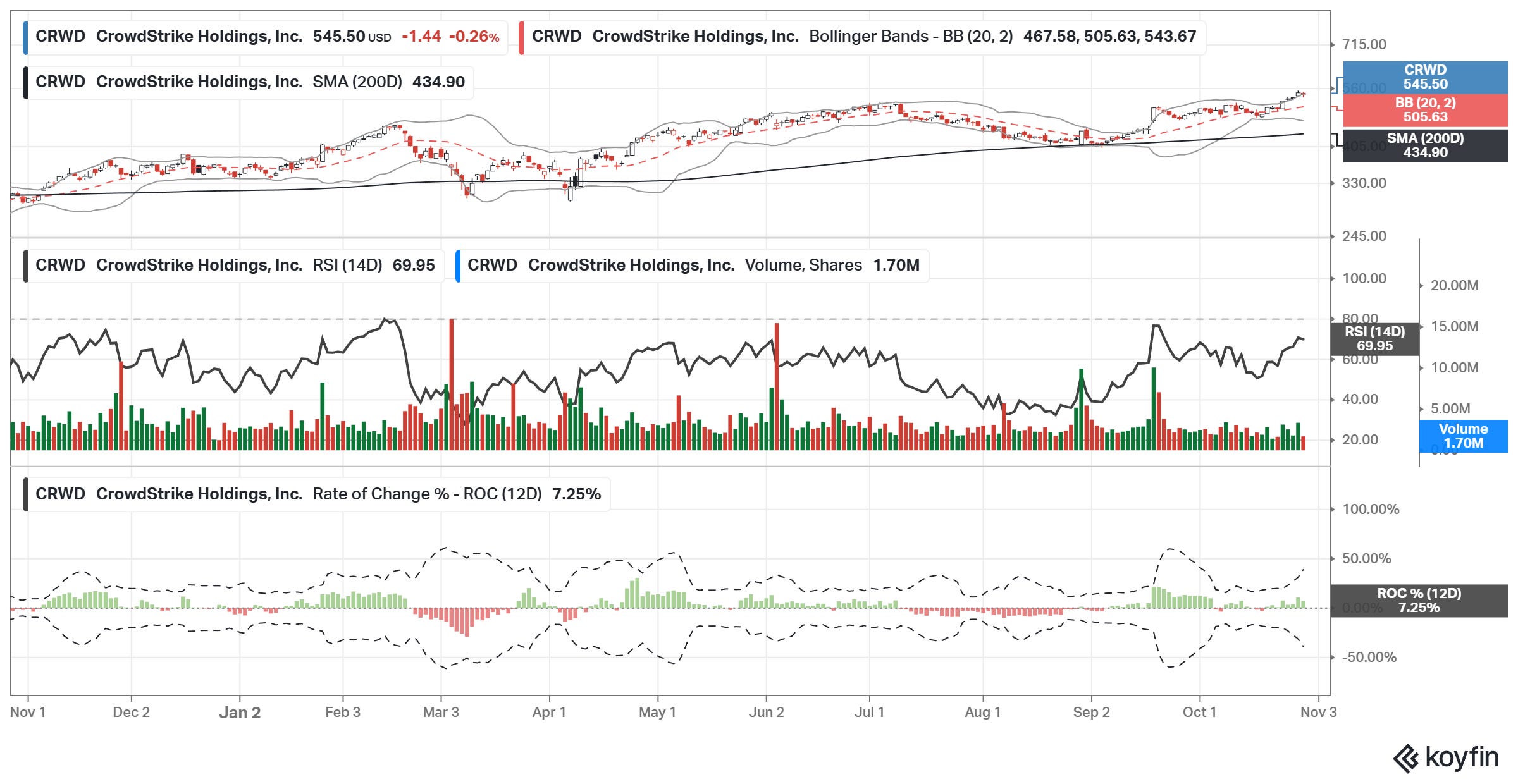Screen dimensions: 1518x784
Task: Click blue color bar beside Volume legend
Action: point(457,266)
